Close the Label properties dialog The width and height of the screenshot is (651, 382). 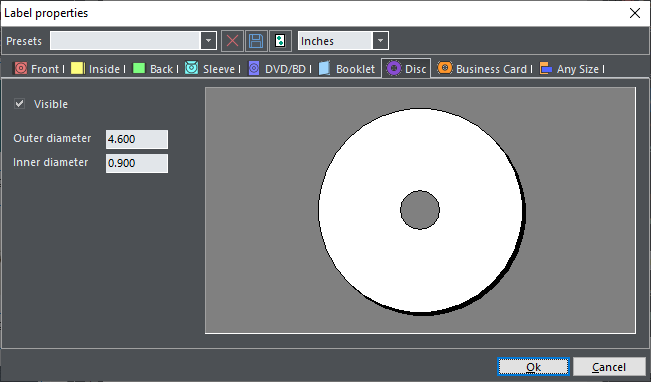[x=635, y=13]
